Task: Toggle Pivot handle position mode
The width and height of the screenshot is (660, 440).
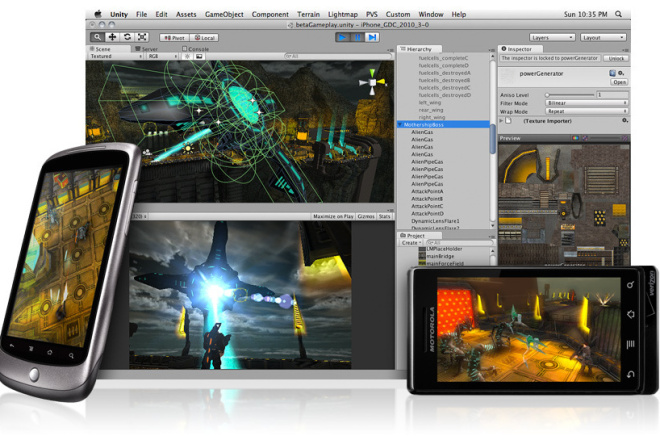Action: [x=173, y=37]
